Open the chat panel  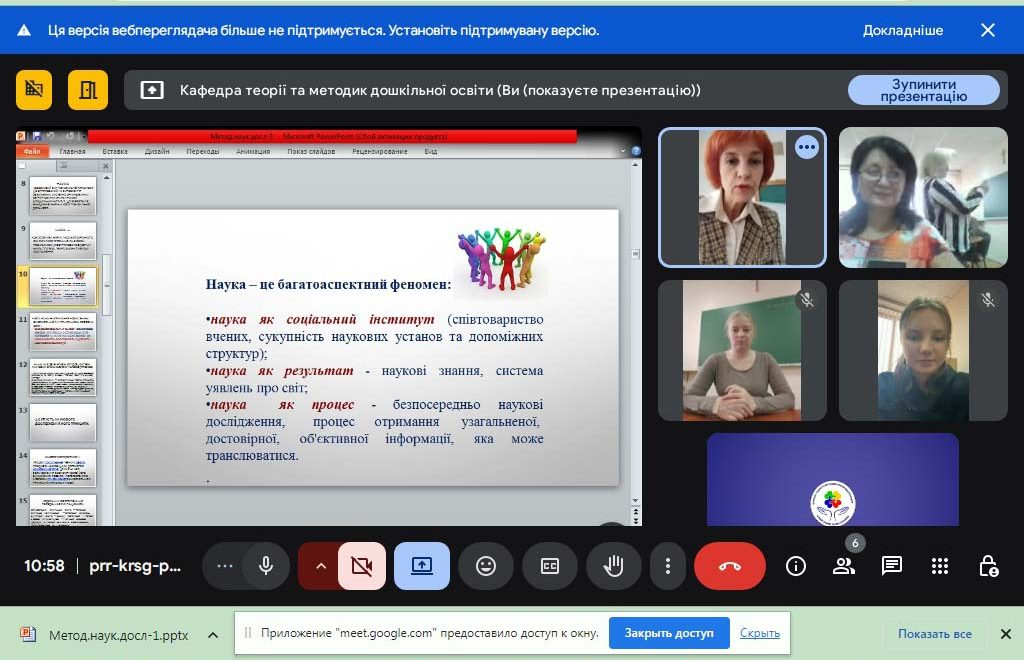(892, 566)
